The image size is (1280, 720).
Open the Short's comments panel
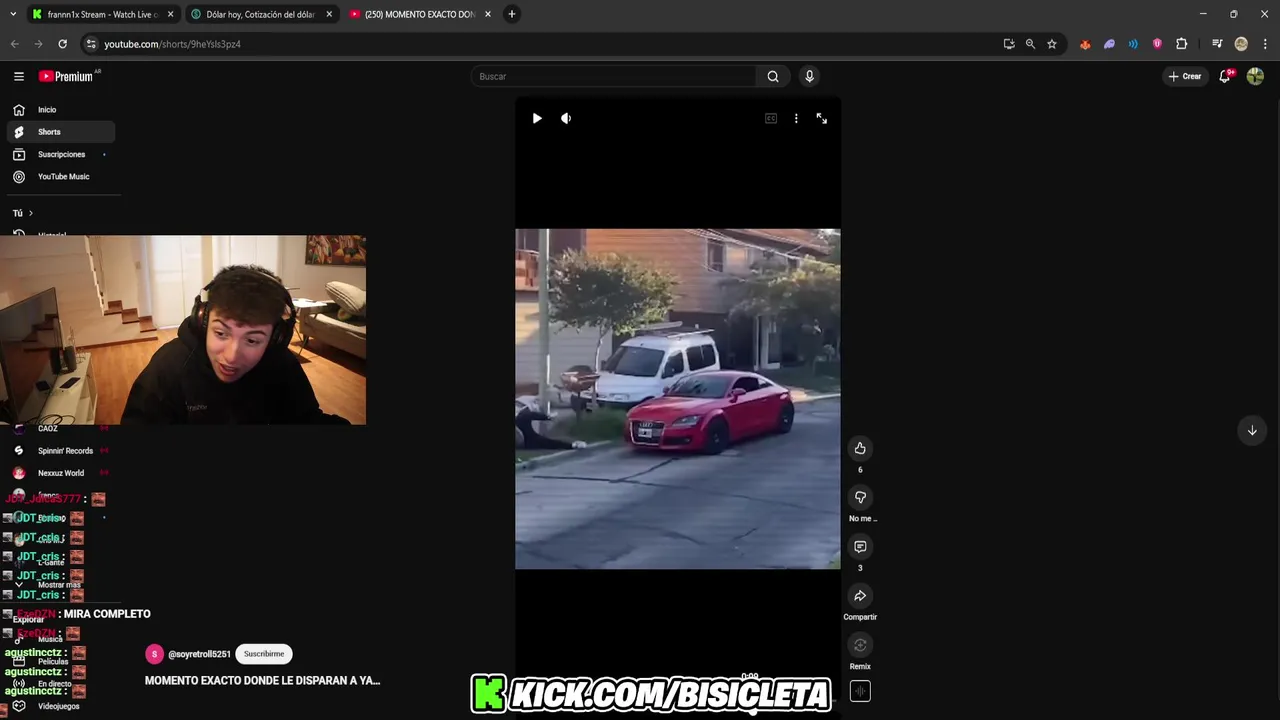860,546
